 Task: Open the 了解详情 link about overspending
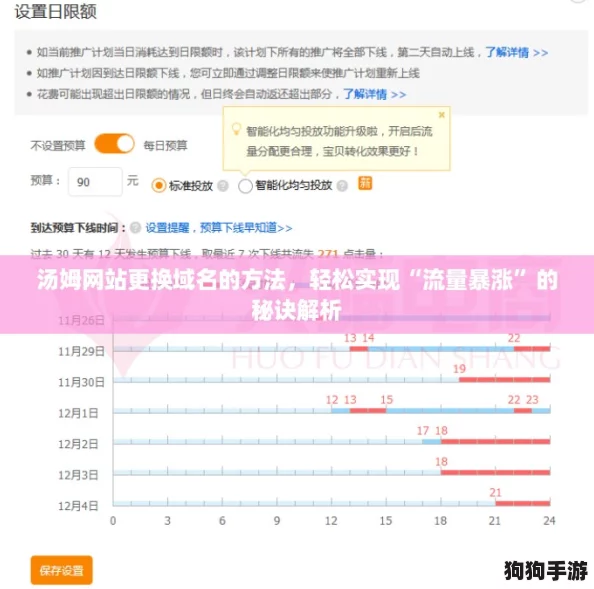coord(374,94)
